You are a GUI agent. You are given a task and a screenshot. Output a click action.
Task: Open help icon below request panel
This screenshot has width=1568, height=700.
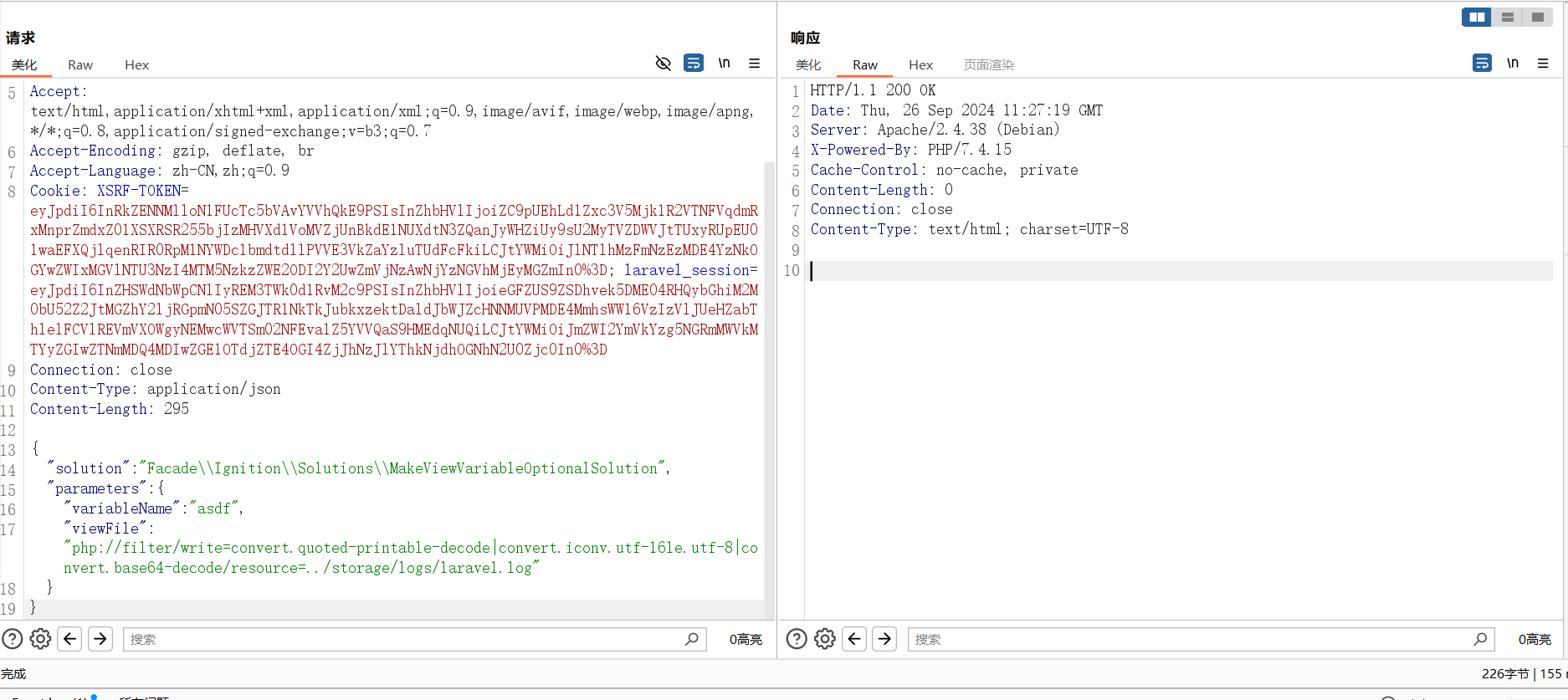[13, 639]
